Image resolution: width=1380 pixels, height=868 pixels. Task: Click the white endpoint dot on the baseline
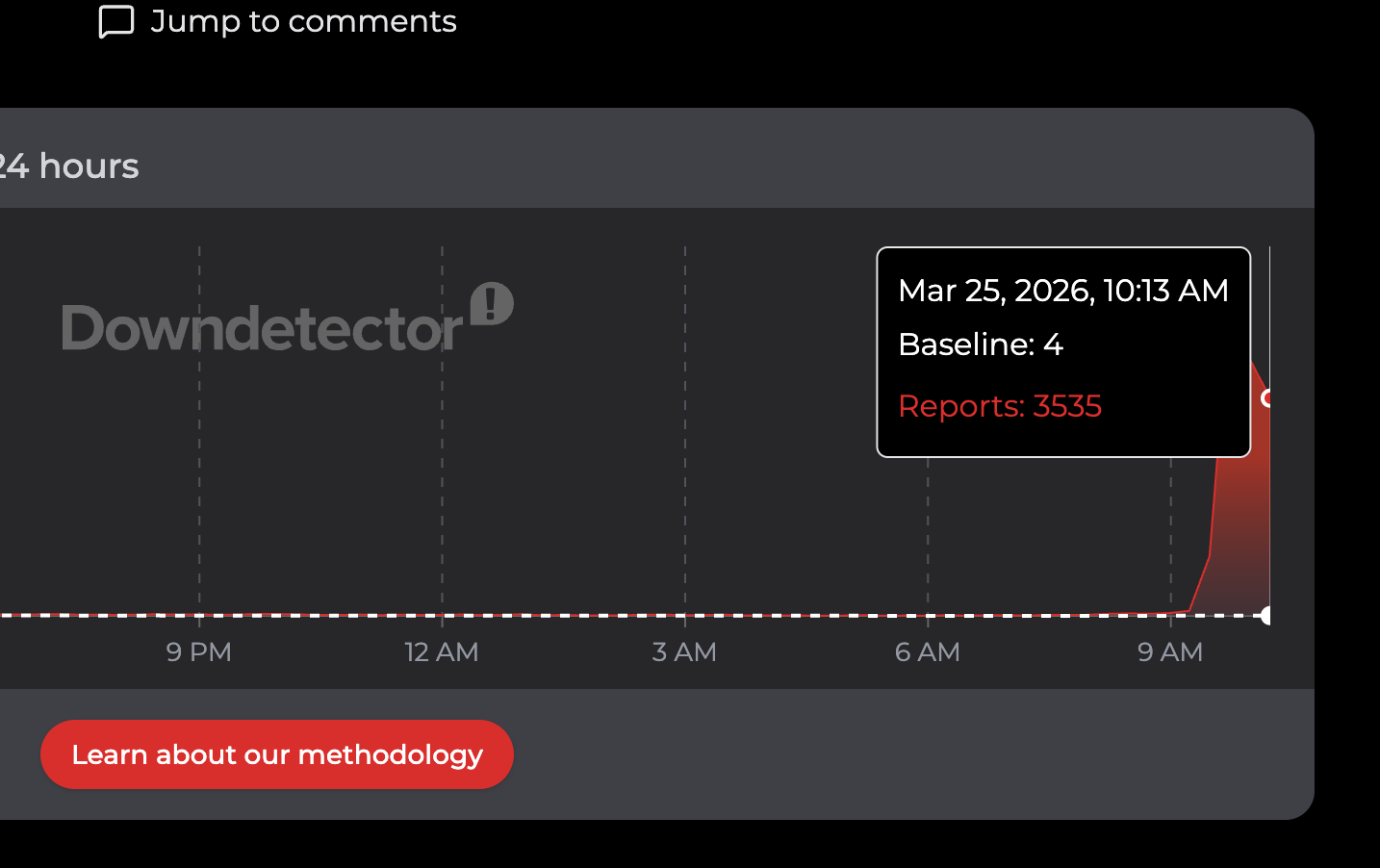tap(1268, 614)
